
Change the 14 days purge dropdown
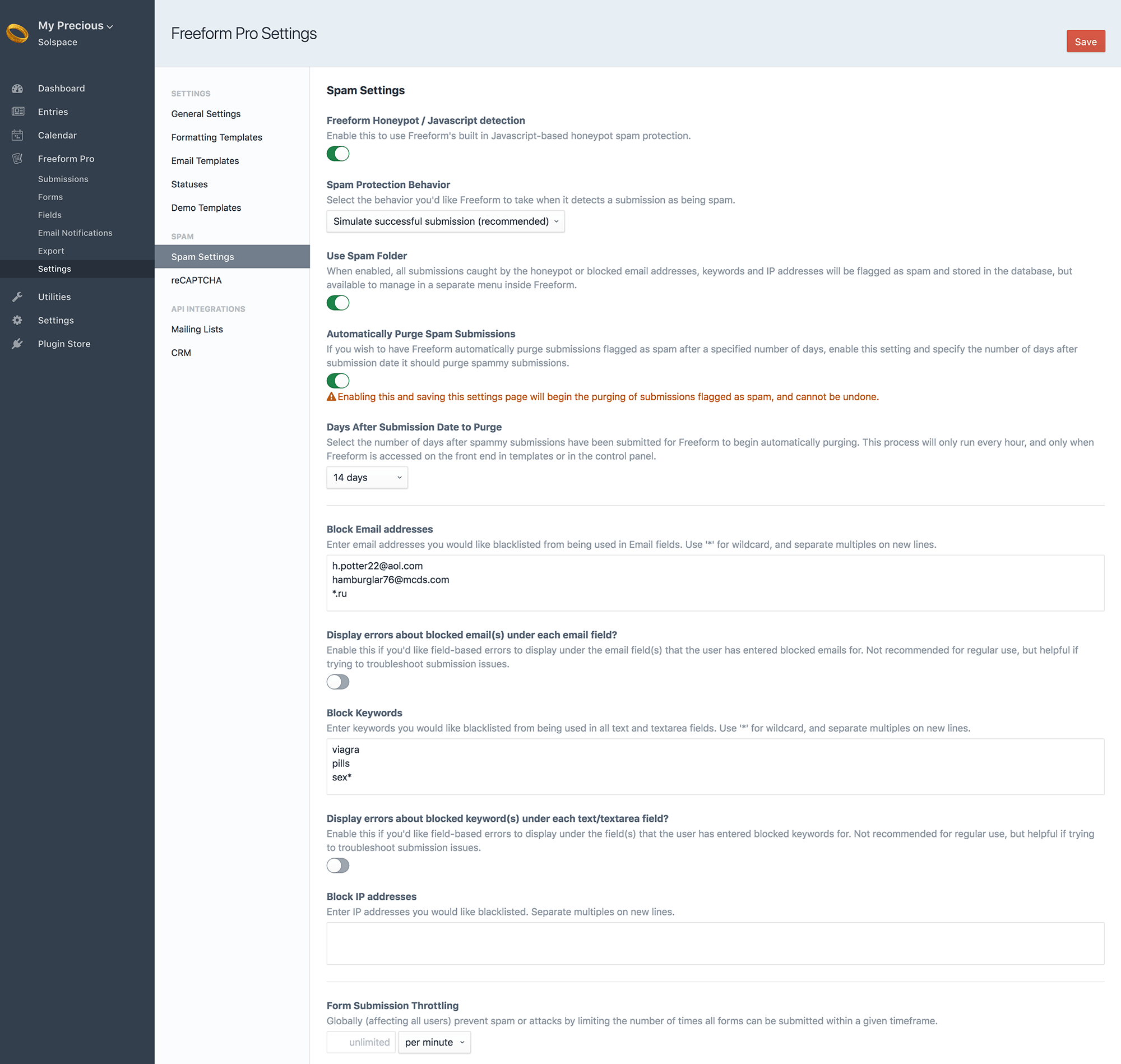(x=367, y=477)
